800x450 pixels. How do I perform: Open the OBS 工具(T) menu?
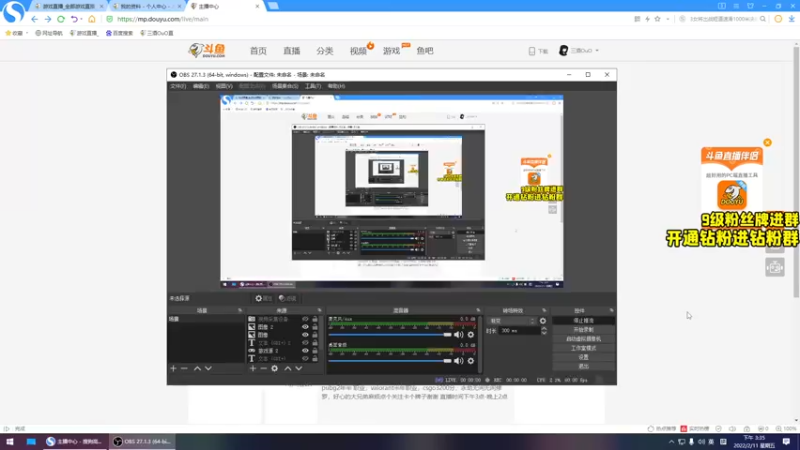[313, 86]
